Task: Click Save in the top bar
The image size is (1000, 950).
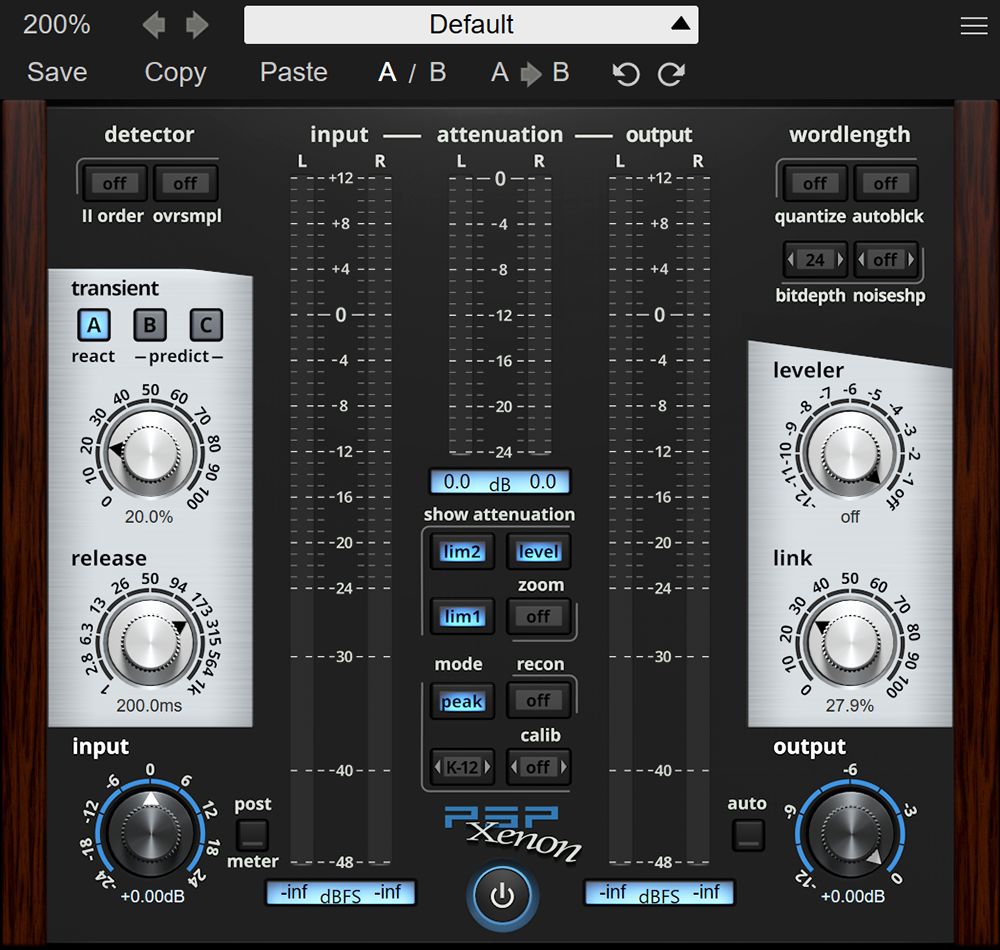Action: tap(57, 73)
